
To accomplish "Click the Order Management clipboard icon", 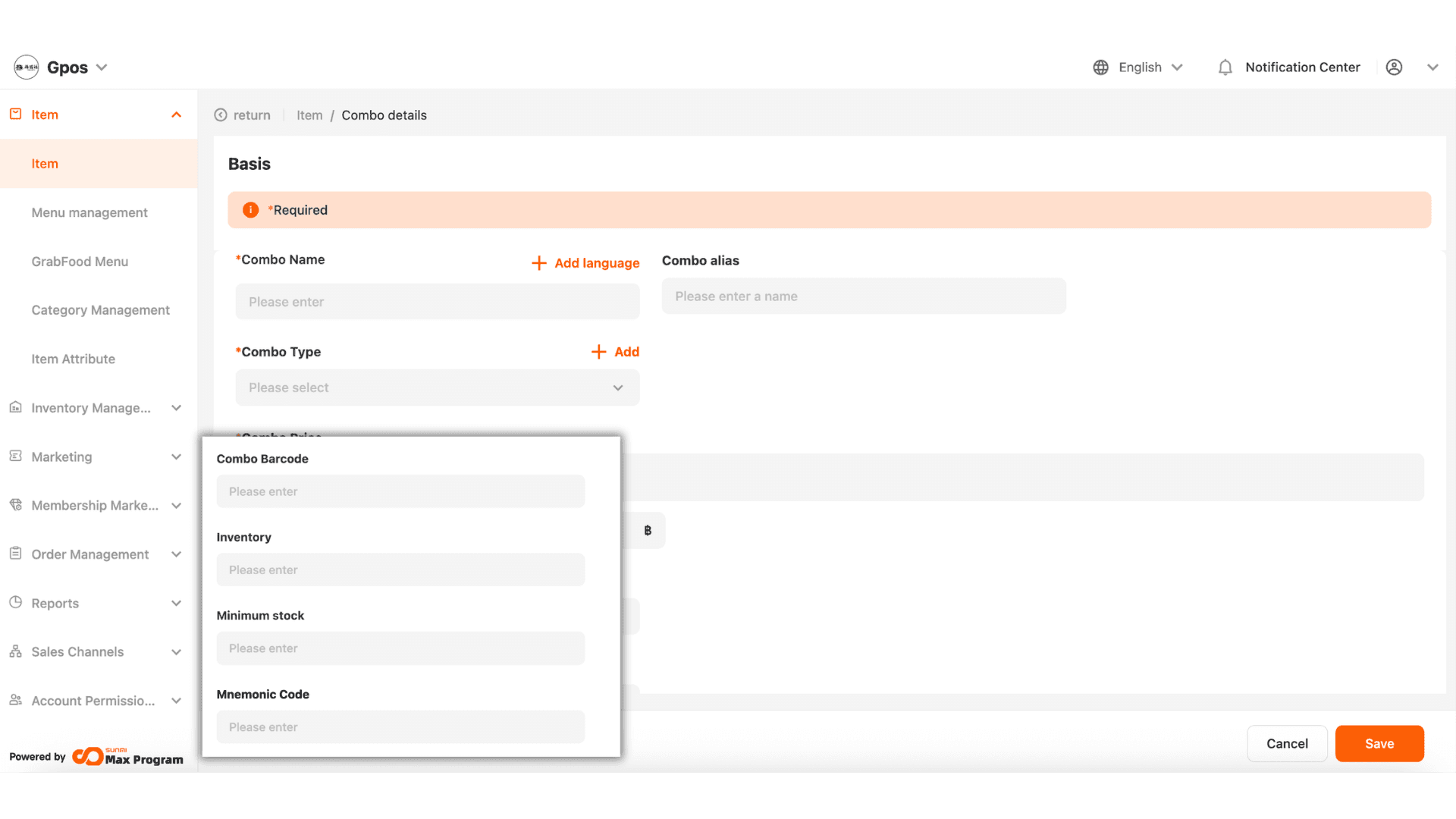I will tap(15, 554).
